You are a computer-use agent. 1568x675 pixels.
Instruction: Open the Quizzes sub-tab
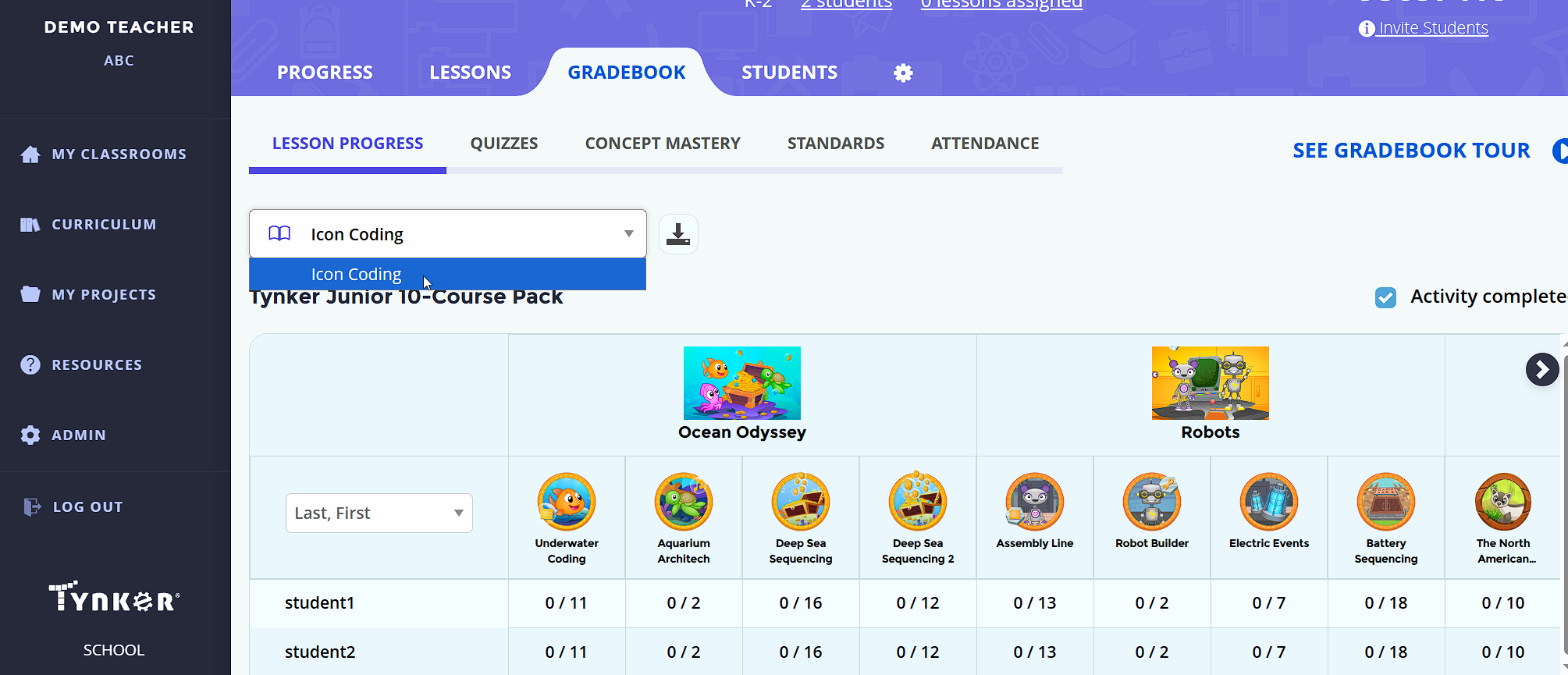(x=504, y=144)
